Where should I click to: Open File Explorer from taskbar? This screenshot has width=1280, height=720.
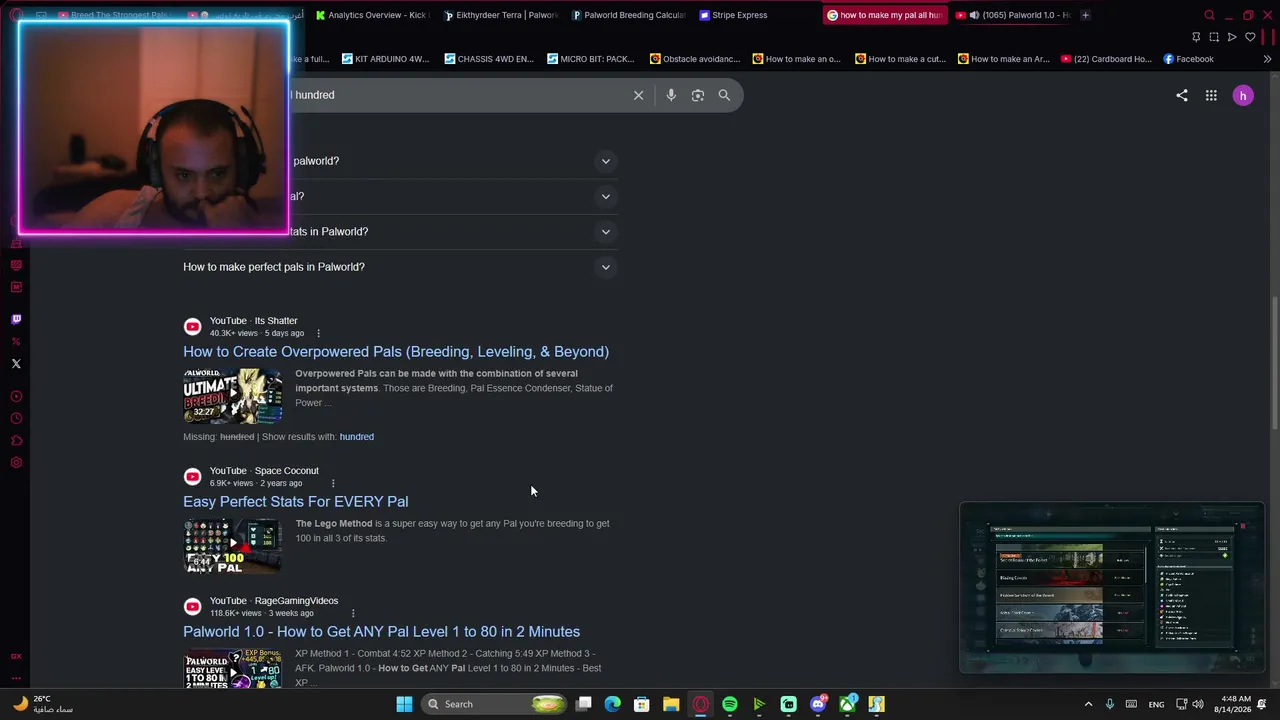click(671, 704)
